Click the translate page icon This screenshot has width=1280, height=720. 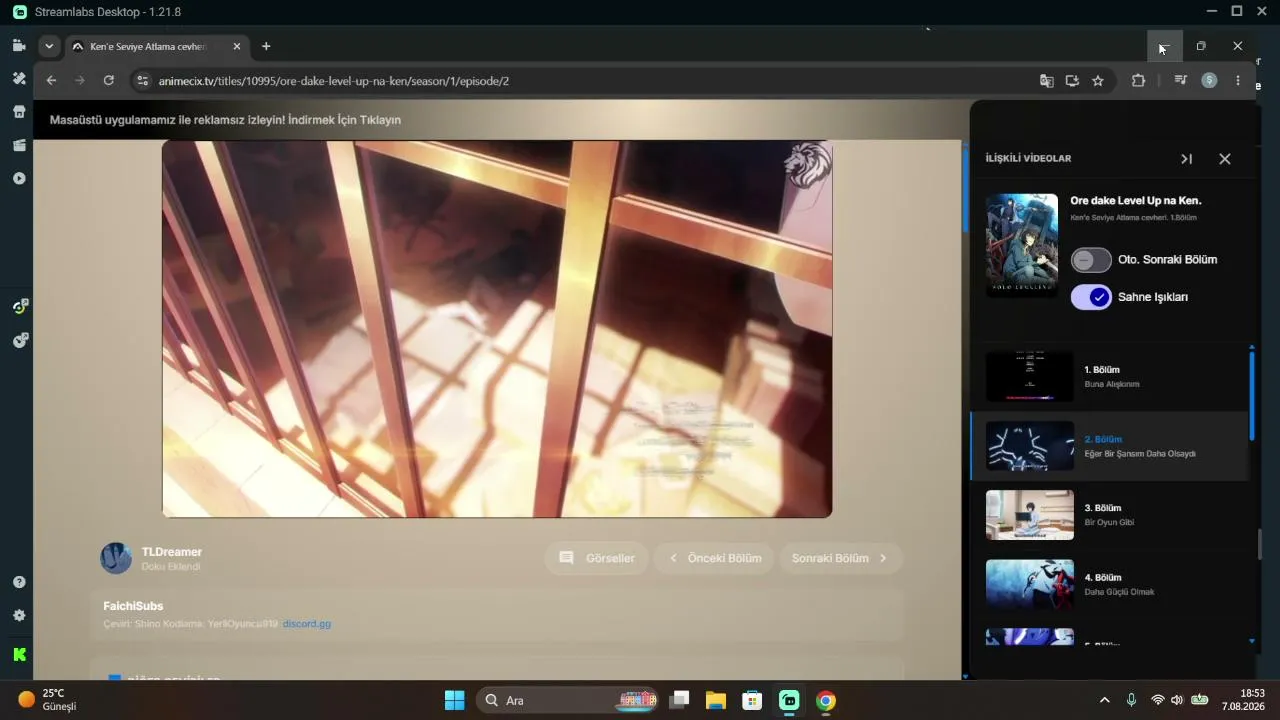coord(1046,81)
